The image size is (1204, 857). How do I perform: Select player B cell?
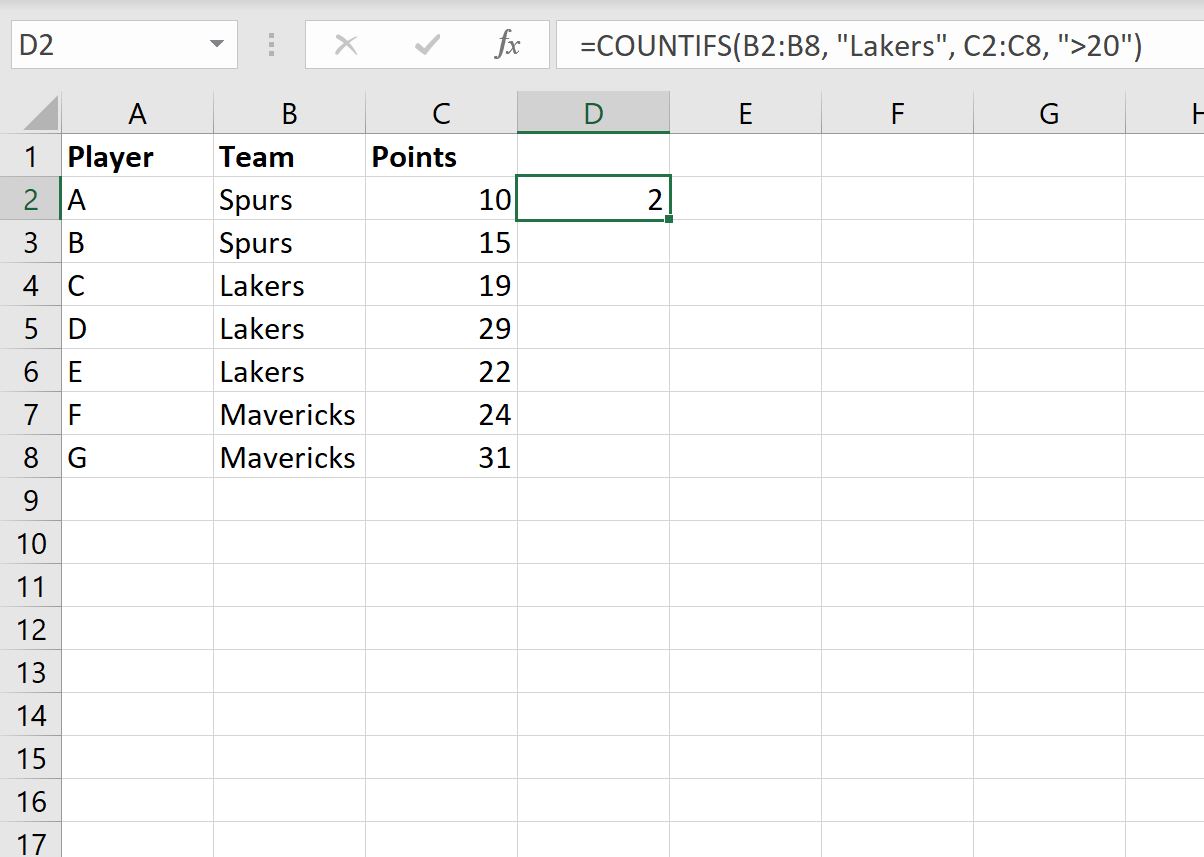click(138, 242)
